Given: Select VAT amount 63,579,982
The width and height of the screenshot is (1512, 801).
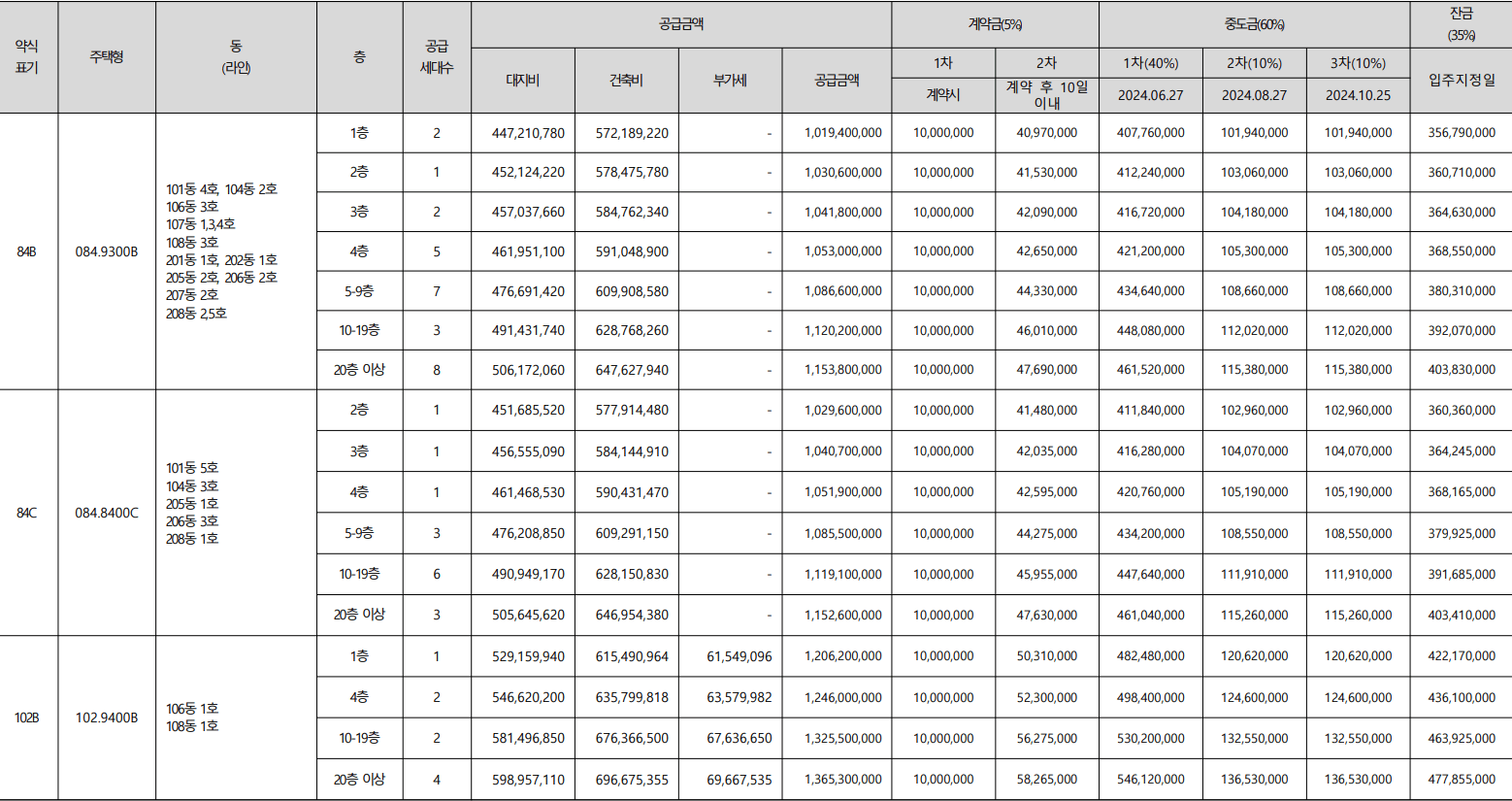Looking at the screenshot, I should coord(740,697).
